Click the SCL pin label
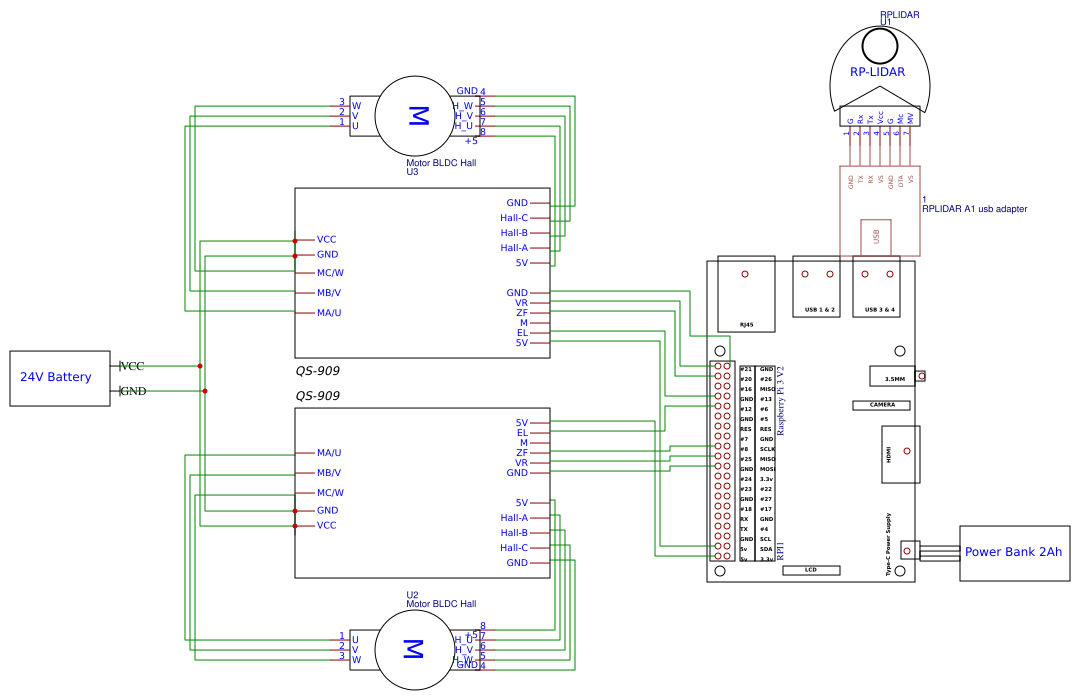 (x=766, y=539)
